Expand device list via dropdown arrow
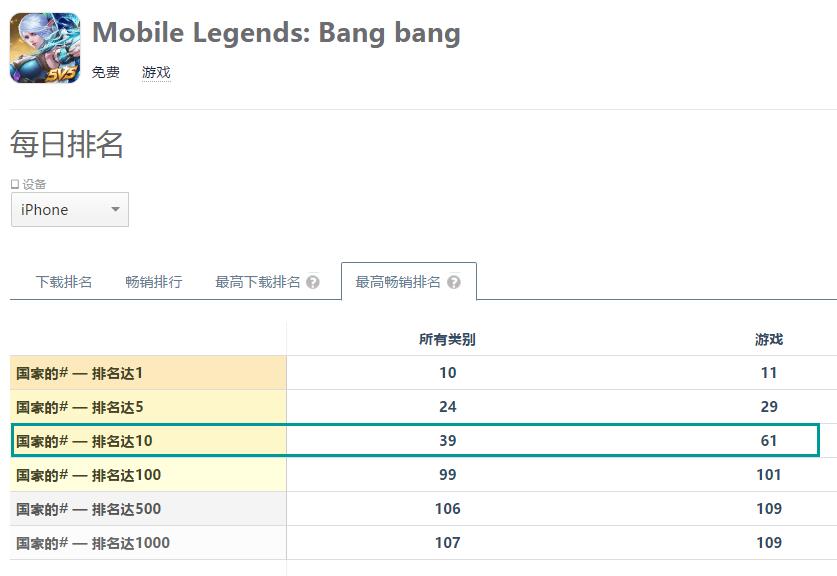This screenshot has width=837, height=576. click(115, 209)
